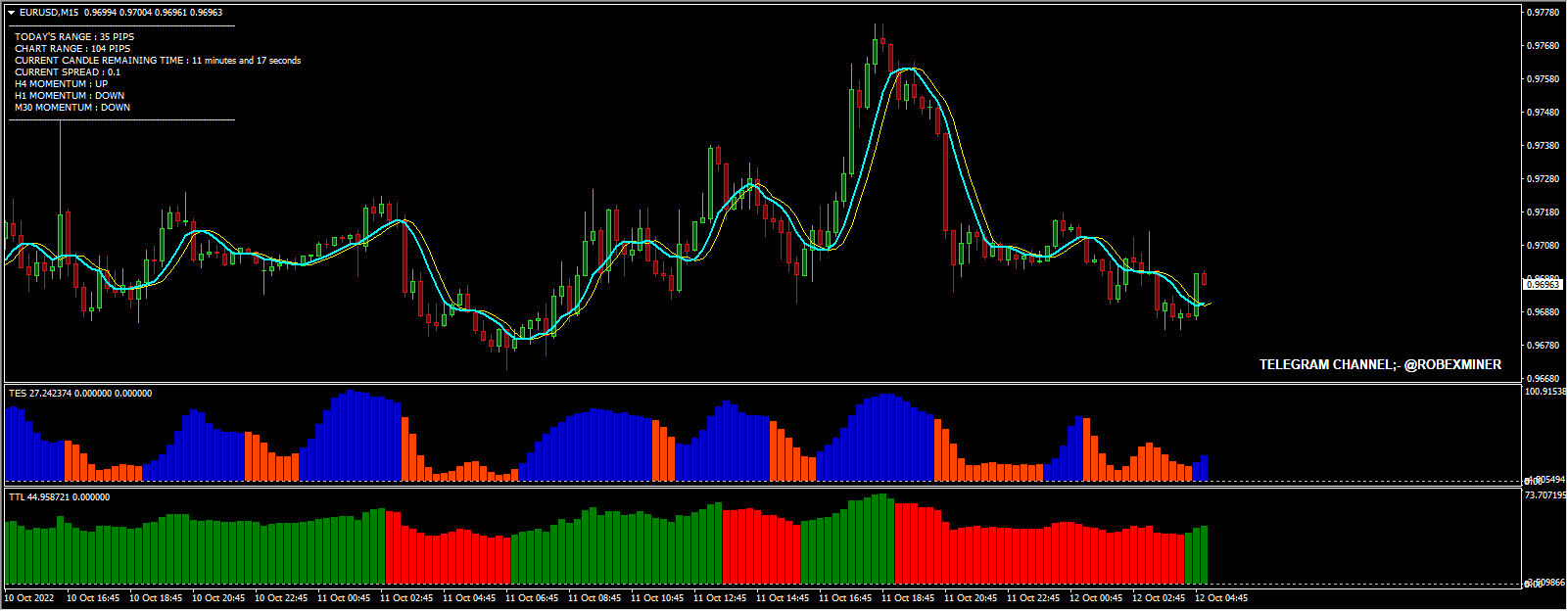The height and width of the screenshot is (611, 1568).
Task: Select the "M30 MOMENTUM : DOWN" label
Action: click(72, 108)
